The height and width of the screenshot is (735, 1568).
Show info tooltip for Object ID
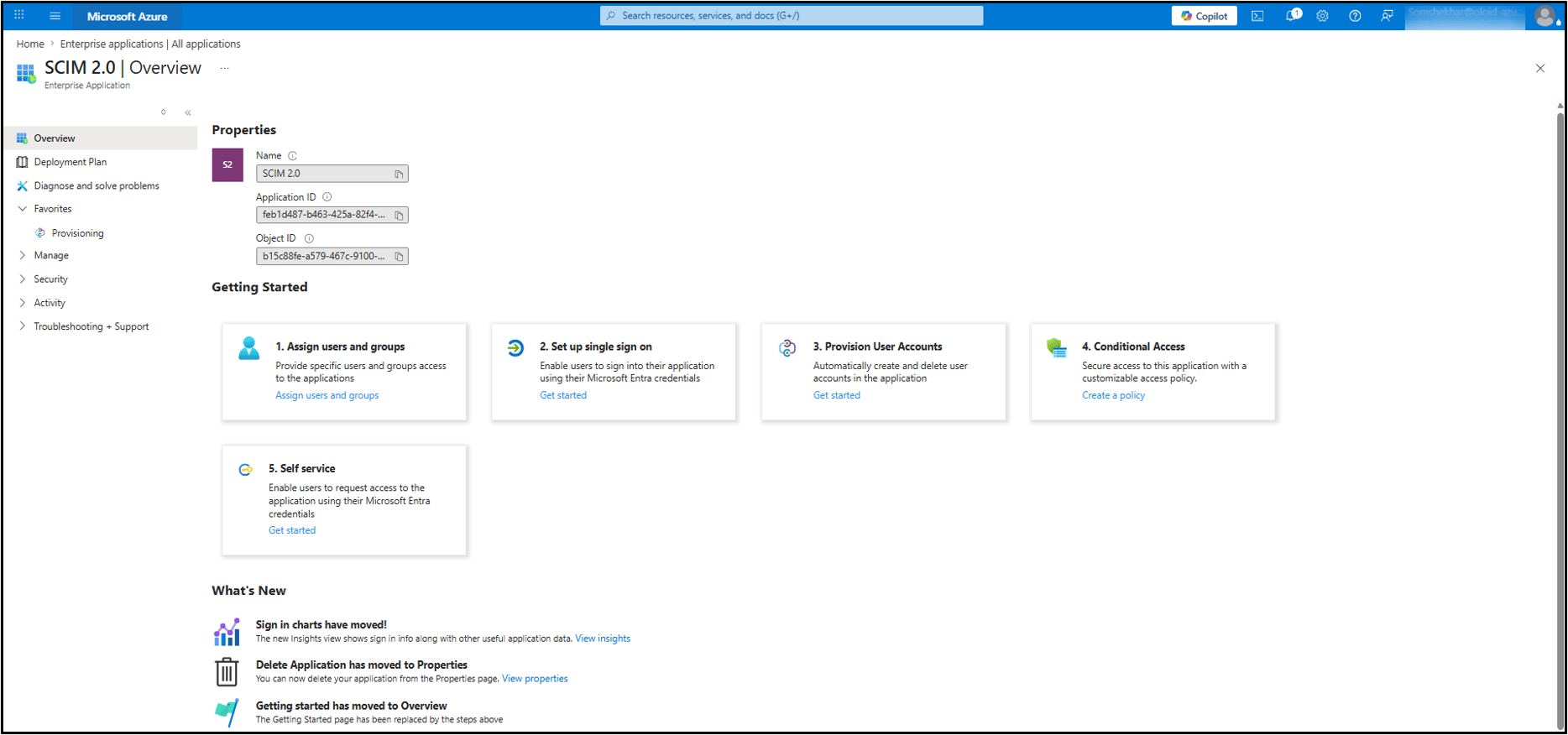pyautogui.click(x=309, y=238)
